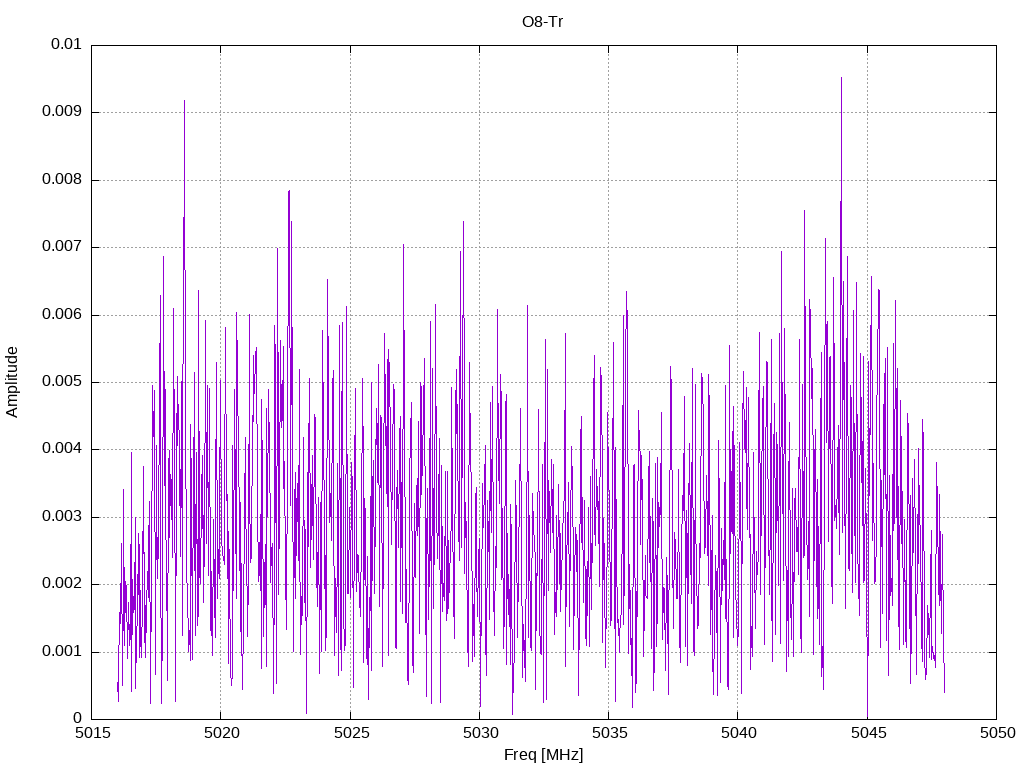The width and height of the screenshot is (1024, 768).
Task: Click the y-axis label Amplitude
Action: (x=12, y=382)
